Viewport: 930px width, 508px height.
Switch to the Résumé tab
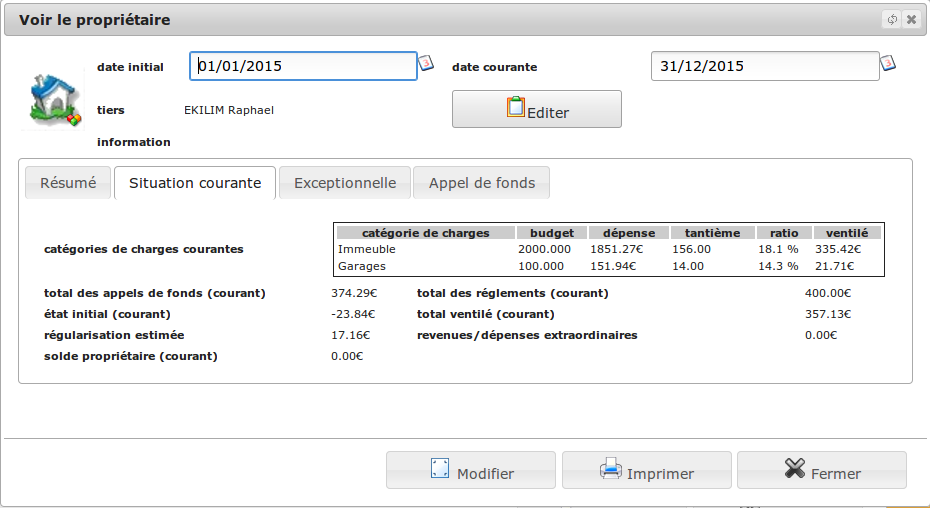pyautogui.click(x=68, y=183)
